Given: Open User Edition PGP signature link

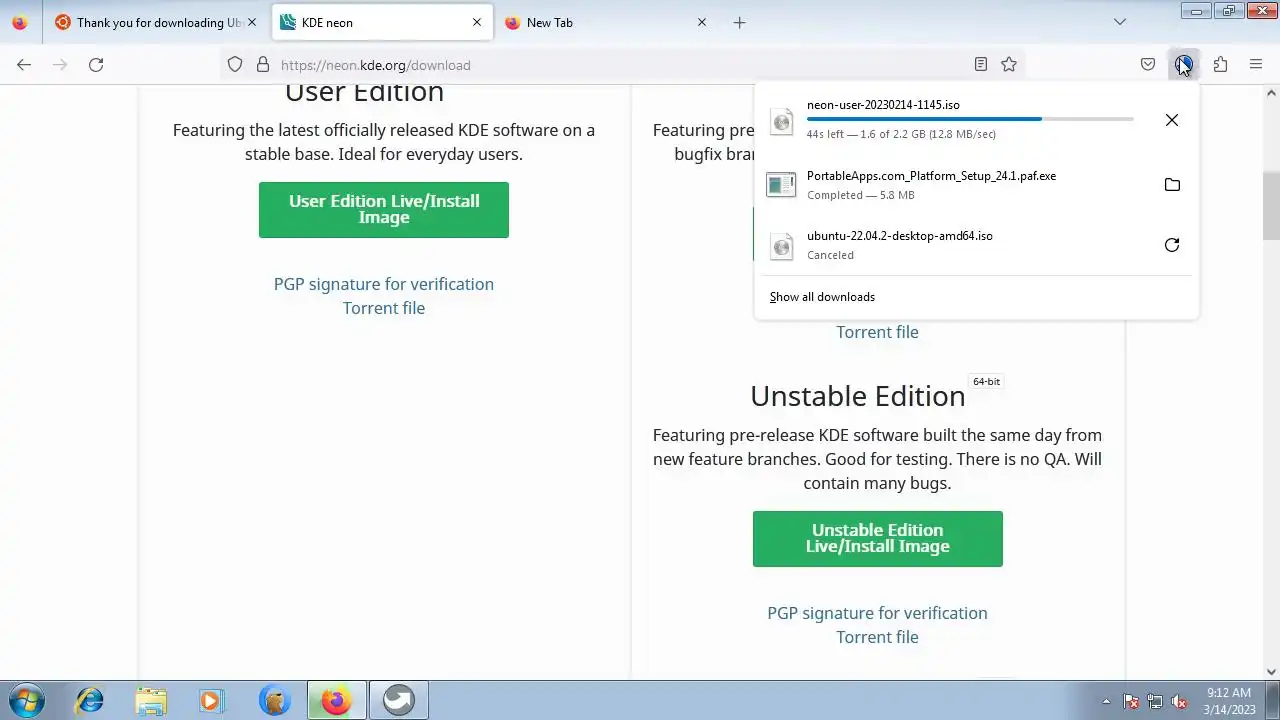Looking at the screenshot, I should coord(384,284).
